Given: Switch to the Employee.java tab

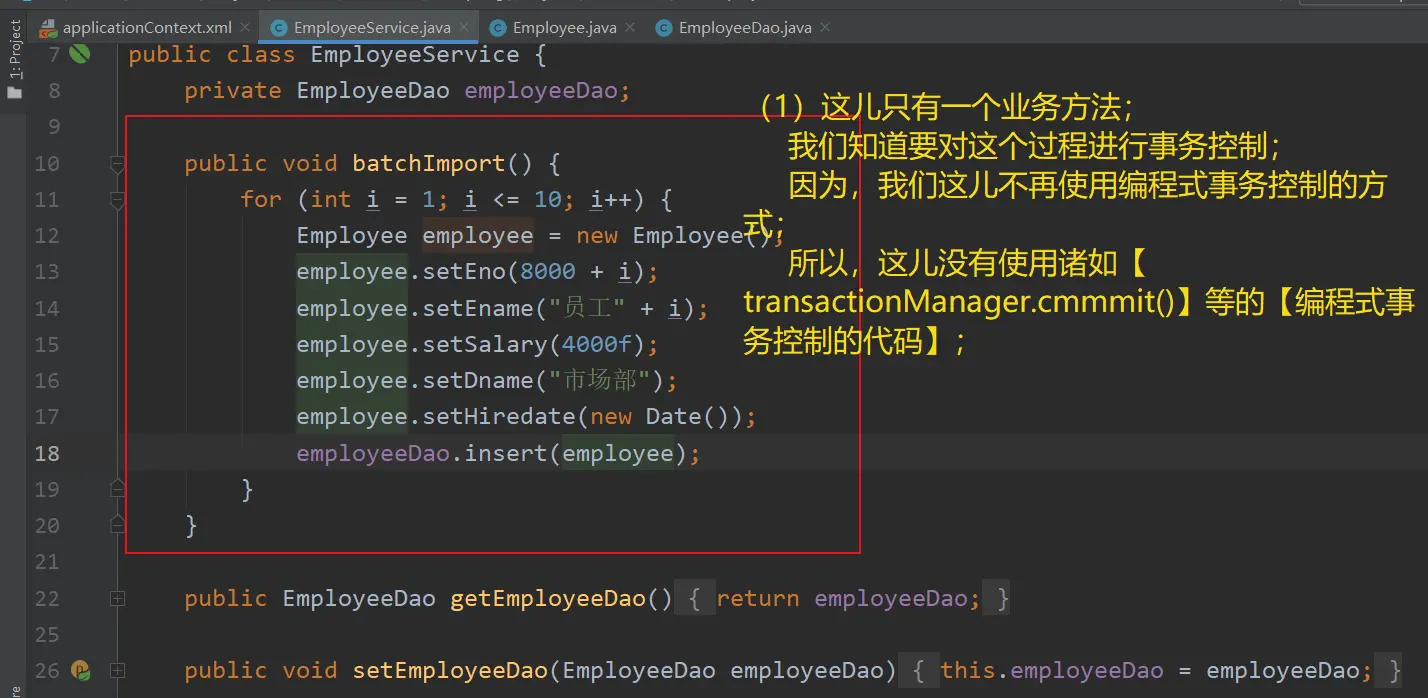Looking at the screenshot, I should click(564, 28).
